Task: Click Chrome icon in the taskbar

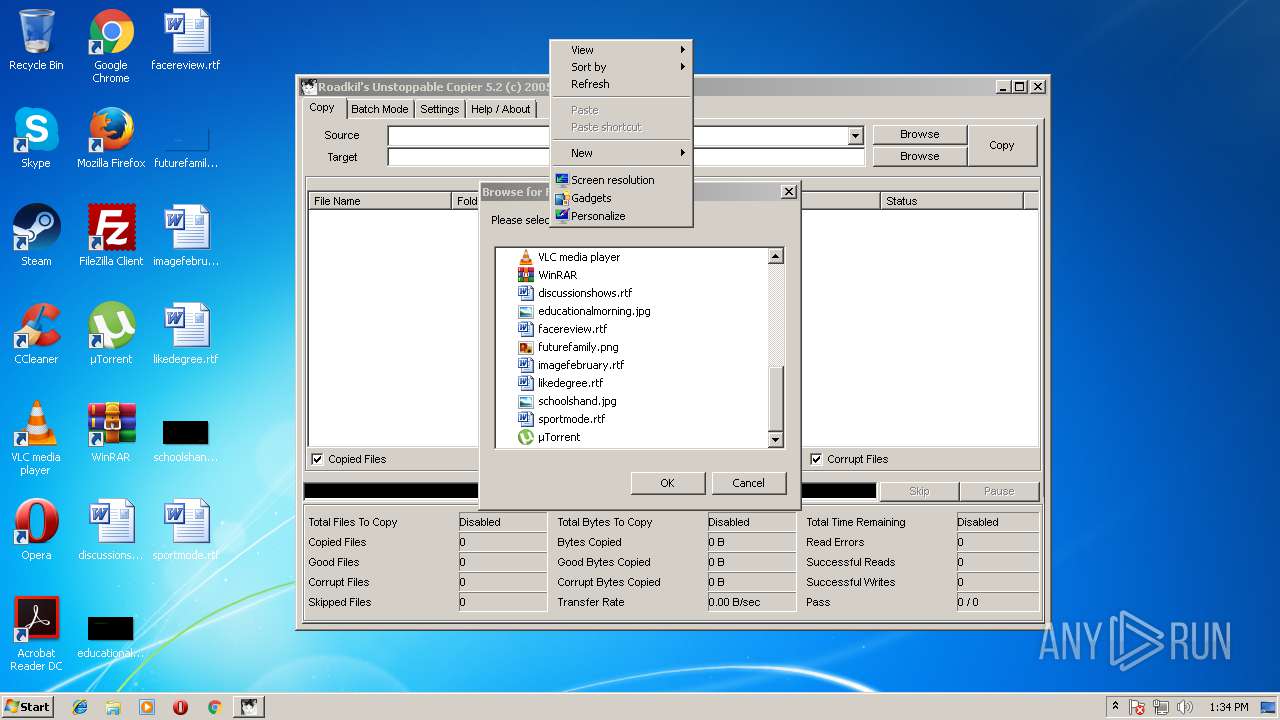Action: click(214, 707)
